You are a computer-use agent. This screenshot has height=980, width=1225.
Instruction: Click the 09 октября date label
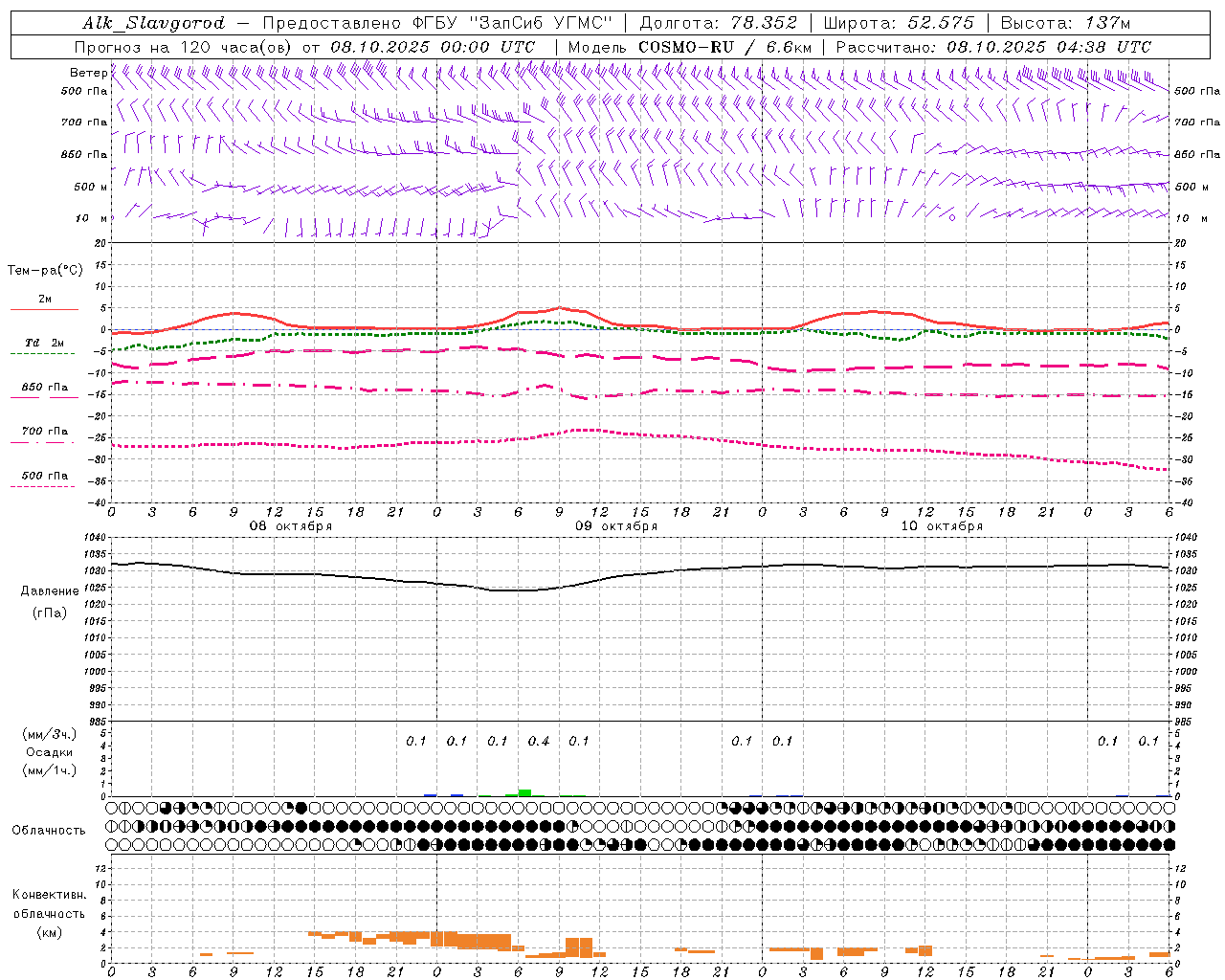[616, 526]
